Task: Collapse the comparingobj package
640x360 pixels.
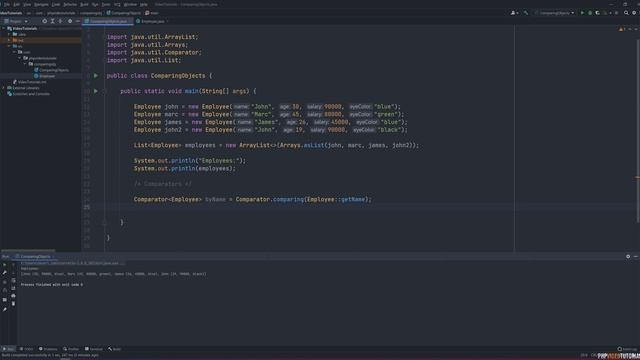Action: click(x=25, y=64)
